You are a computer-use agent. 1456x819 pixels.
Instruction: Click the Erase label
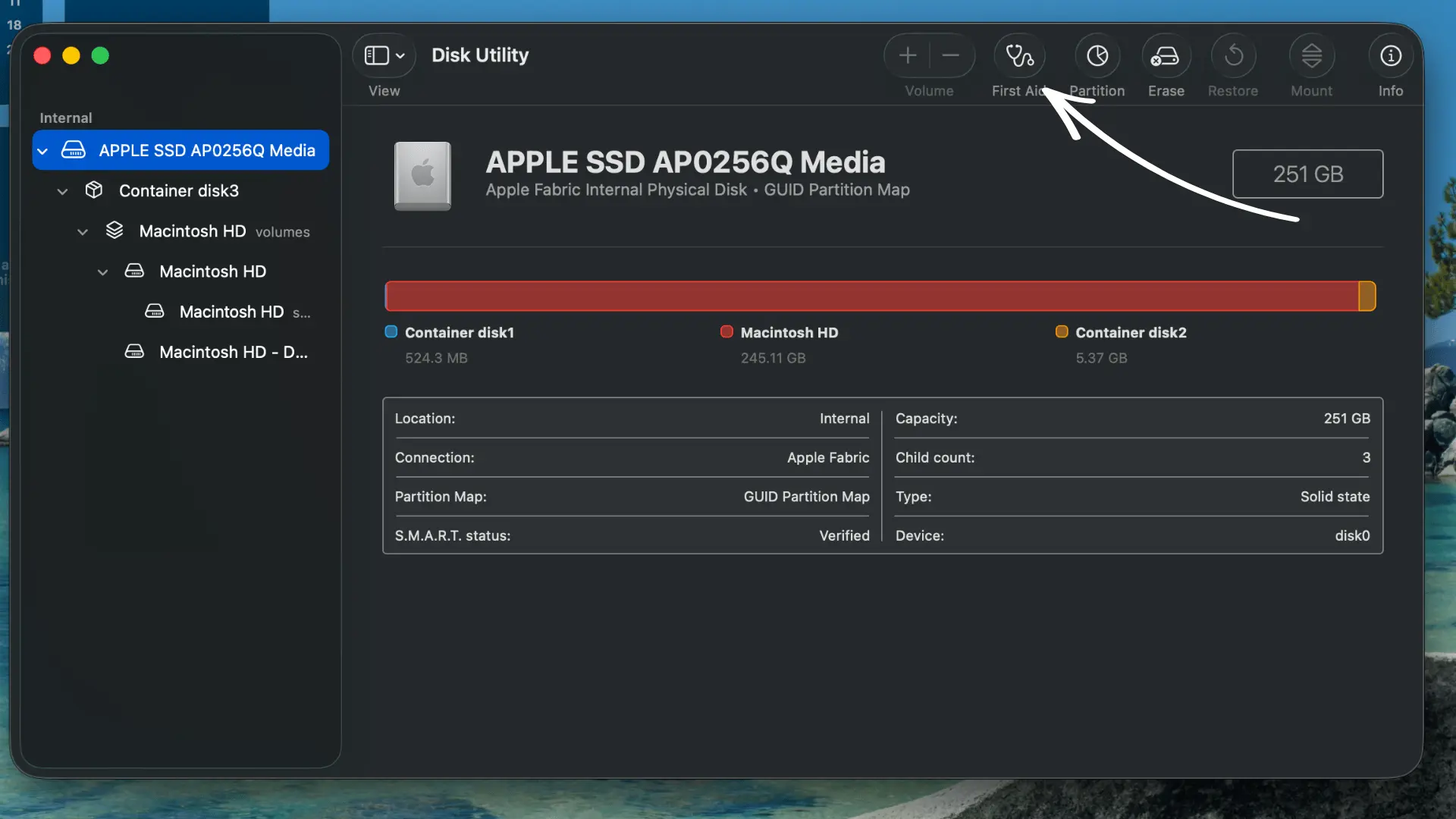pyautogui.click(x=1166, y=90)
